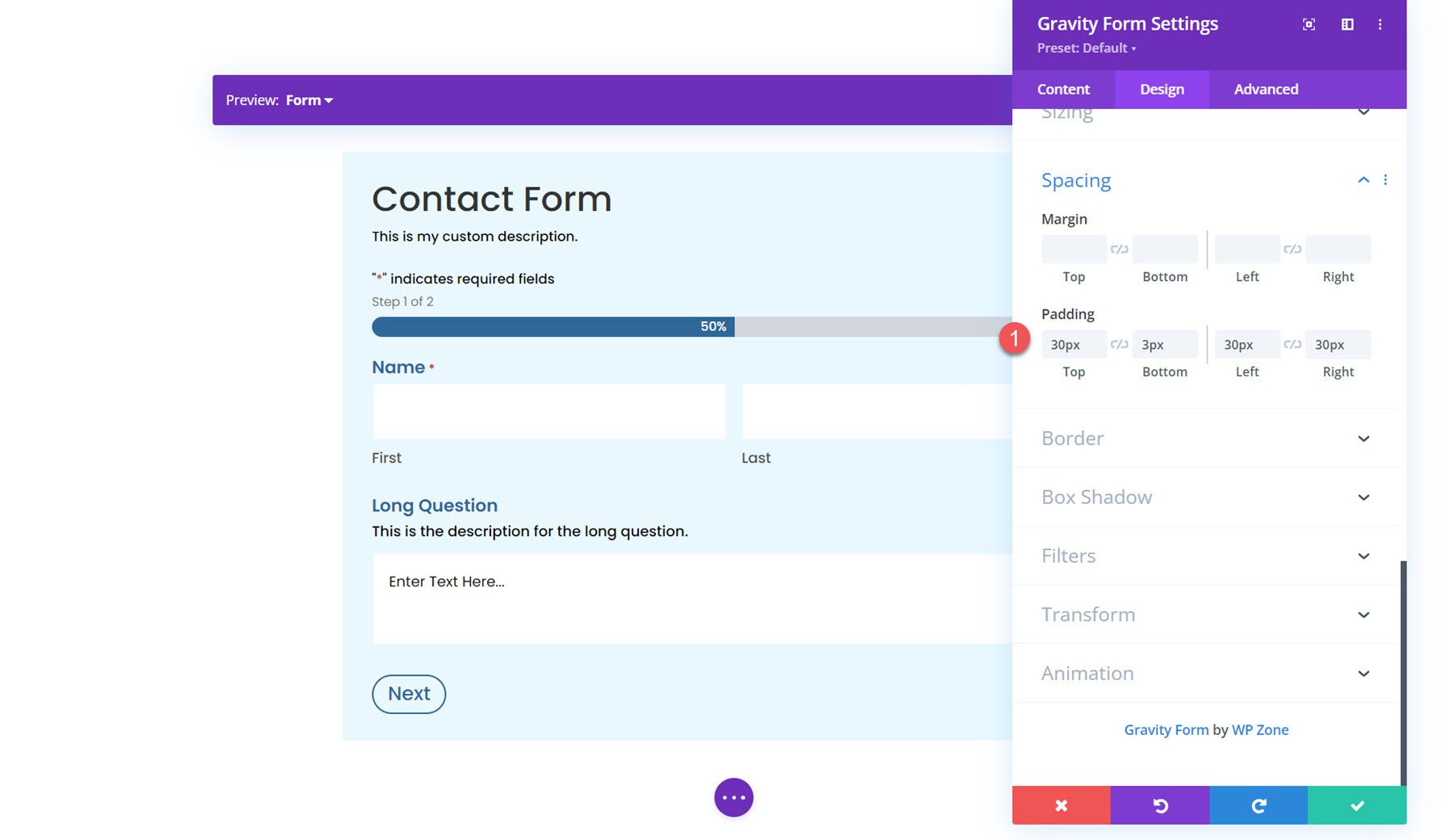Undo the last change
The image size is (1454, 840).
click(1159, 805)
